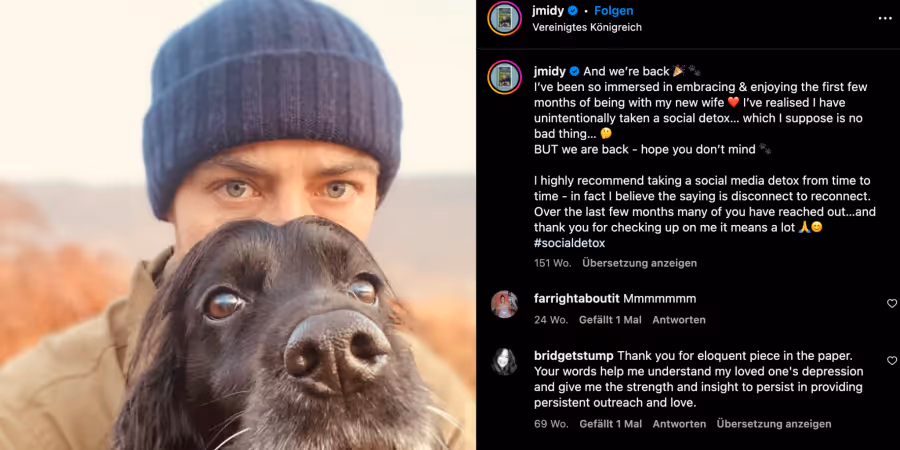Open the three-dot more options menu
The height and width of the screenshot is (450, 900).
(885, 18)
